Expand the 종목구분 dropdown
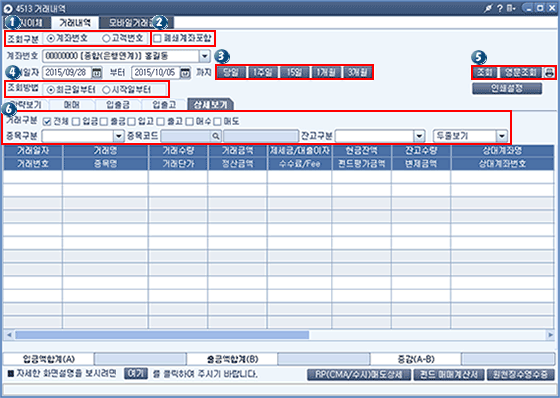The image size is (560, 398). coord(119,136)
